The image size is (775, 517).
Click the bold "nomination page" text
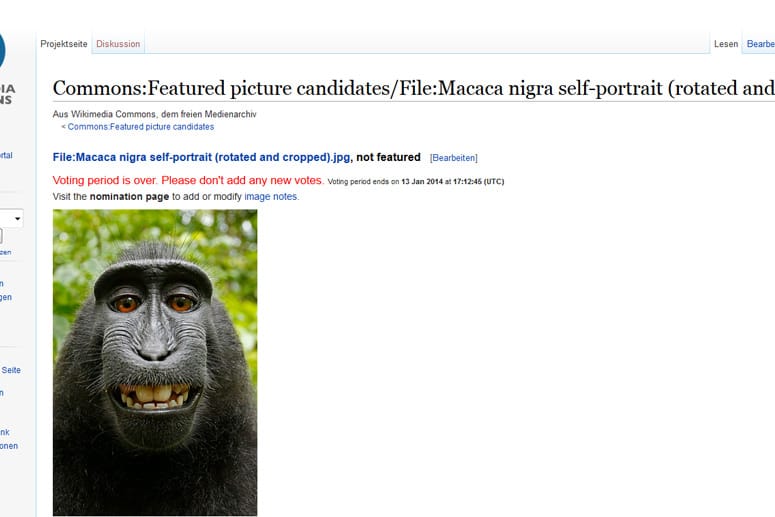tap(129, 197)
